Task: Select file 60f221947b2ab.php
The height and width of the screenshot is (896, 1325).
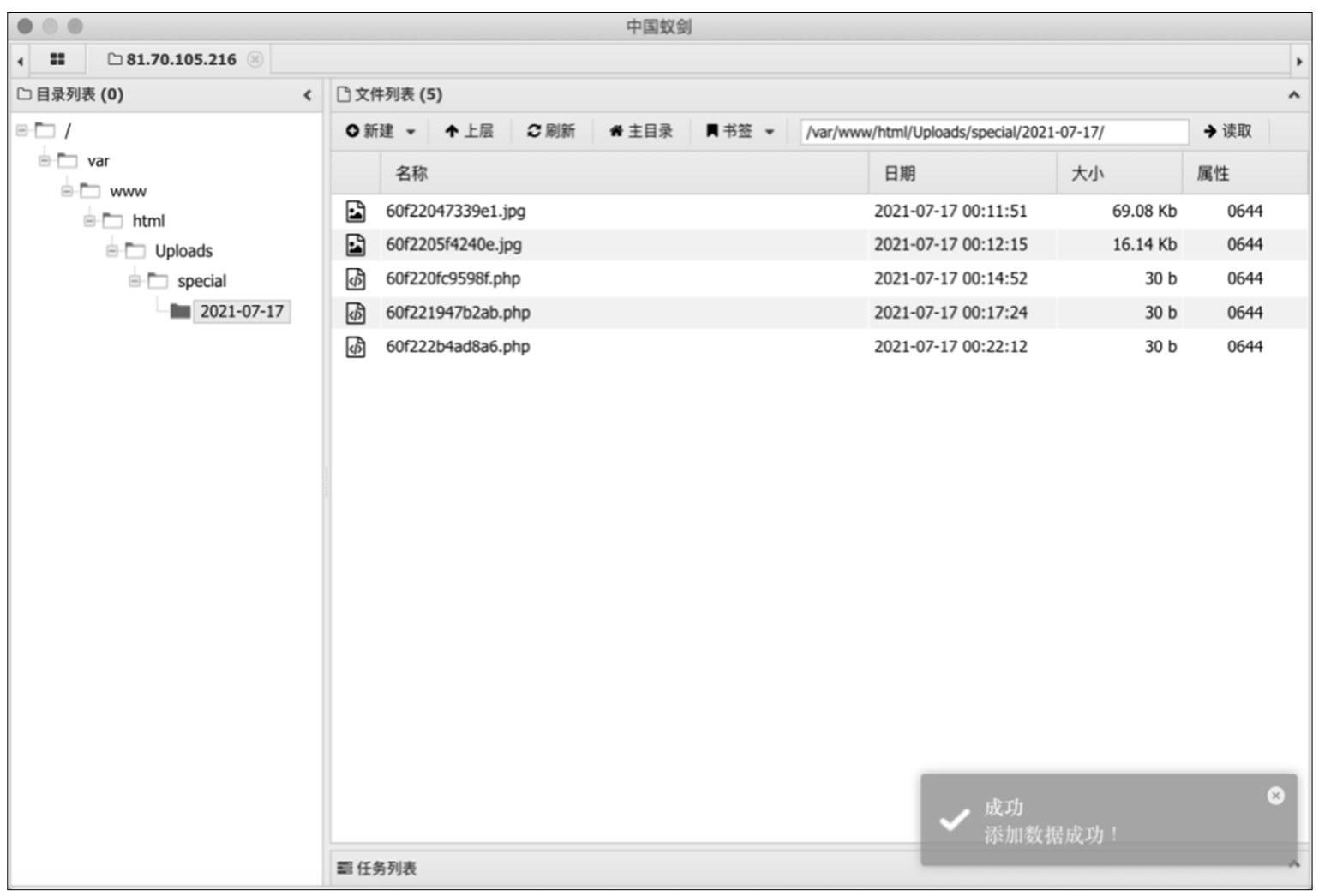Action: pos(458,313)
